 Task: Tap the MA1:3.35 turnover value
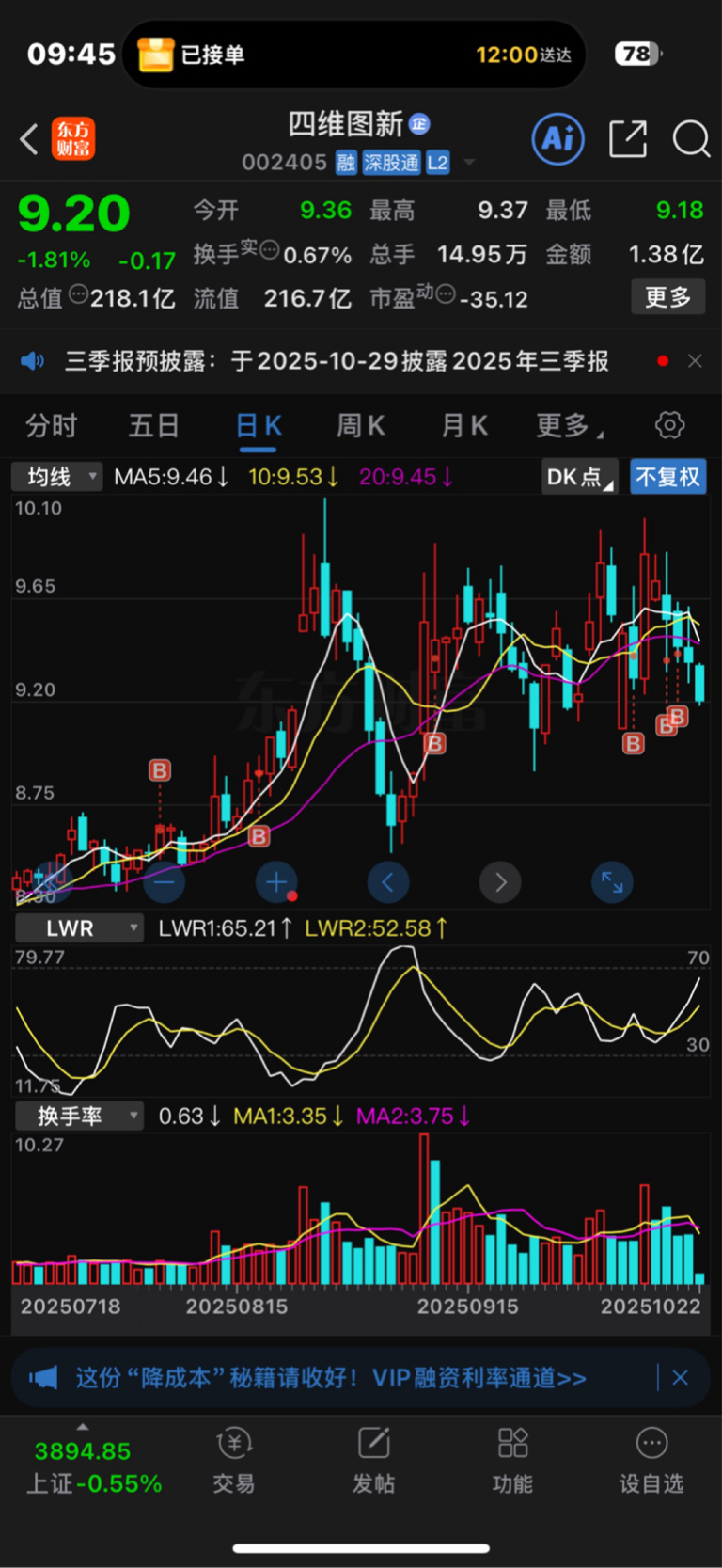pyautogui.click(x=289, y=1117)
